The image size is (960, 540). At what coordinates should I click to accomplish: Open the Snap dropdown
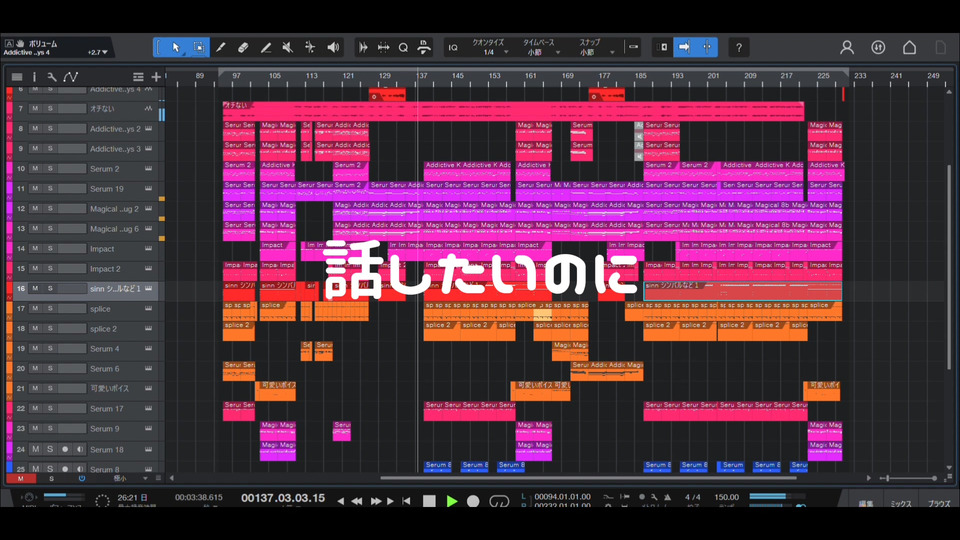(x=590, y=52)
